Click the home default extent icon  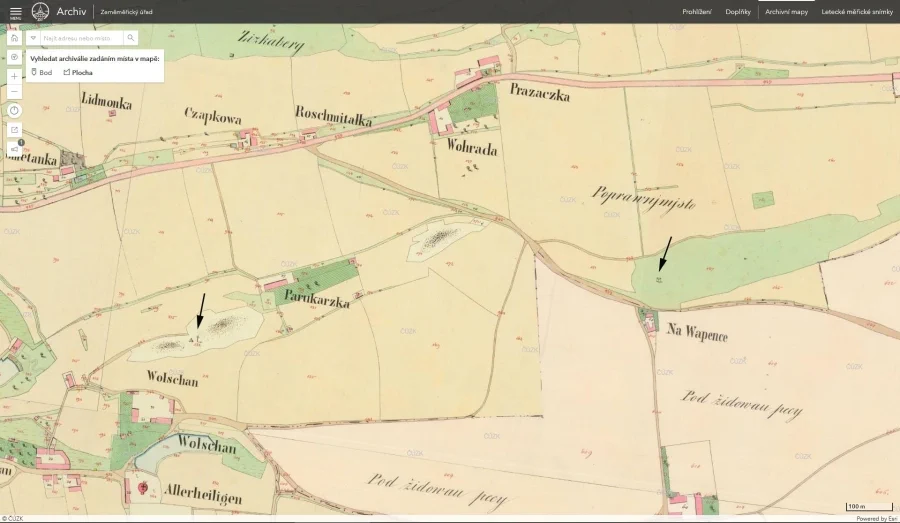(x=14, y=38)
